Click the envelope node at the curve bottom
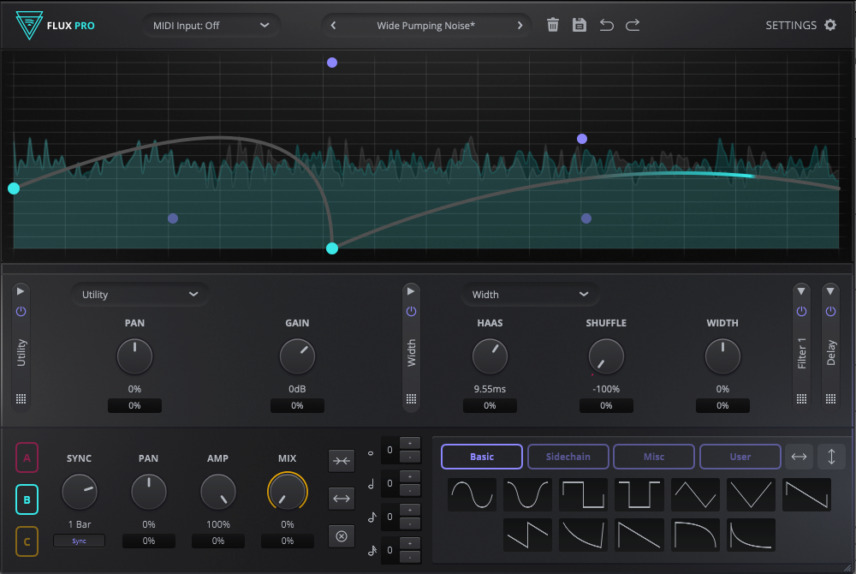 (332, 248)
